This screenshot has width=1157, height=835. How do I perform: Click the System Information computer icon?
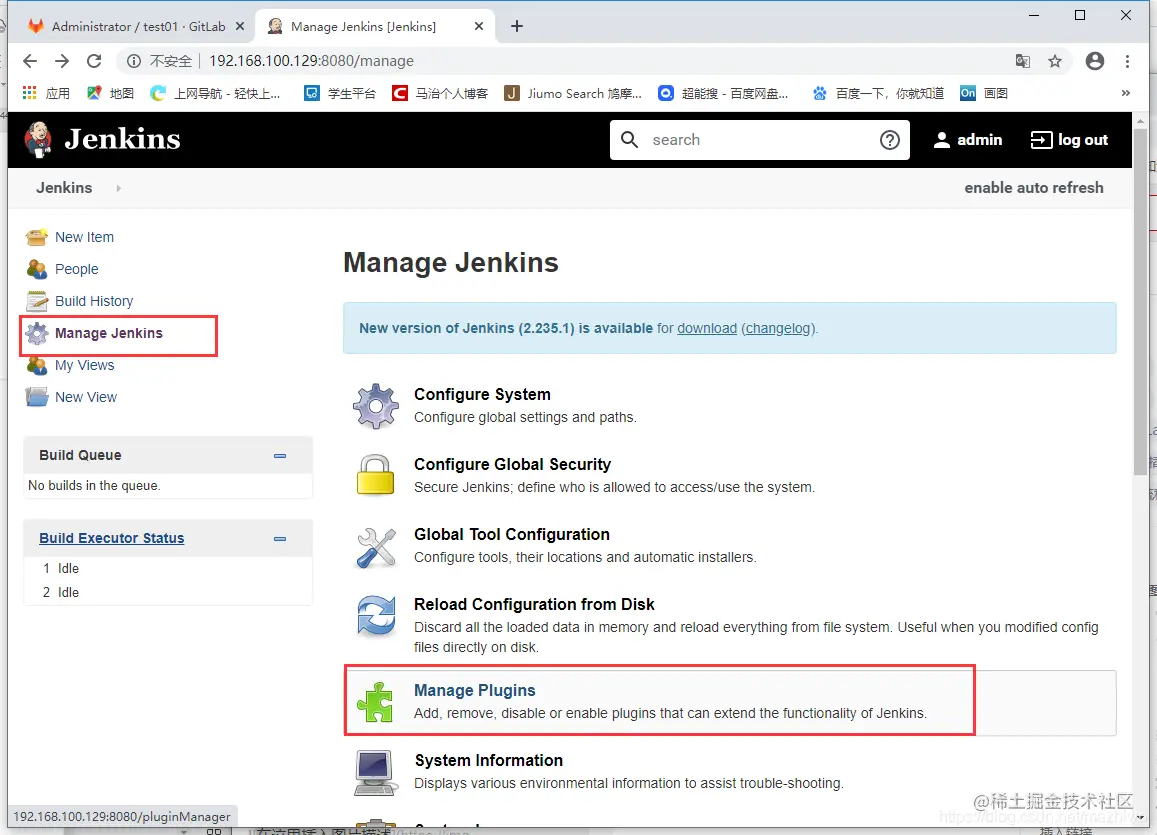click(375, 772)
